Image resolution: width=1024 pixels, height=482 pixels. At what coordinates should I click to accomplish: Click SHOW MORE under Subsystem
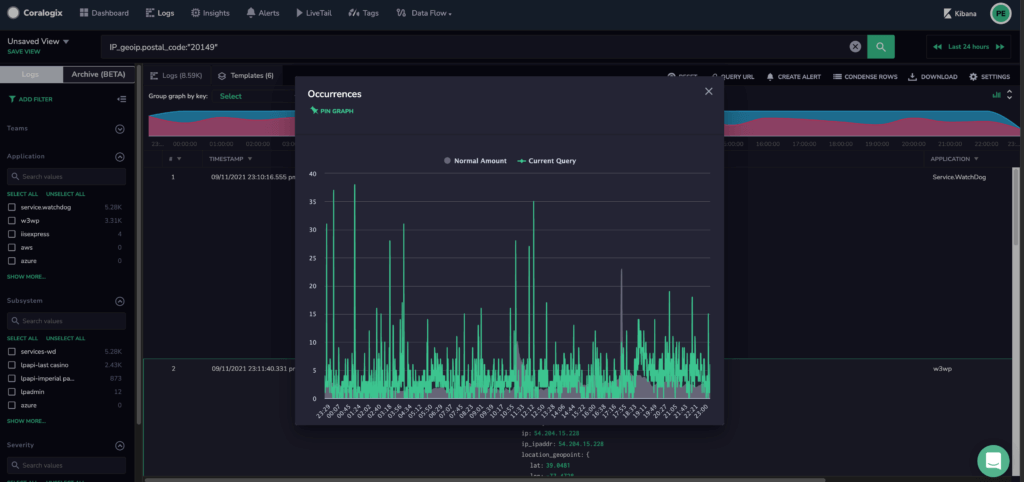pos(26,421)
